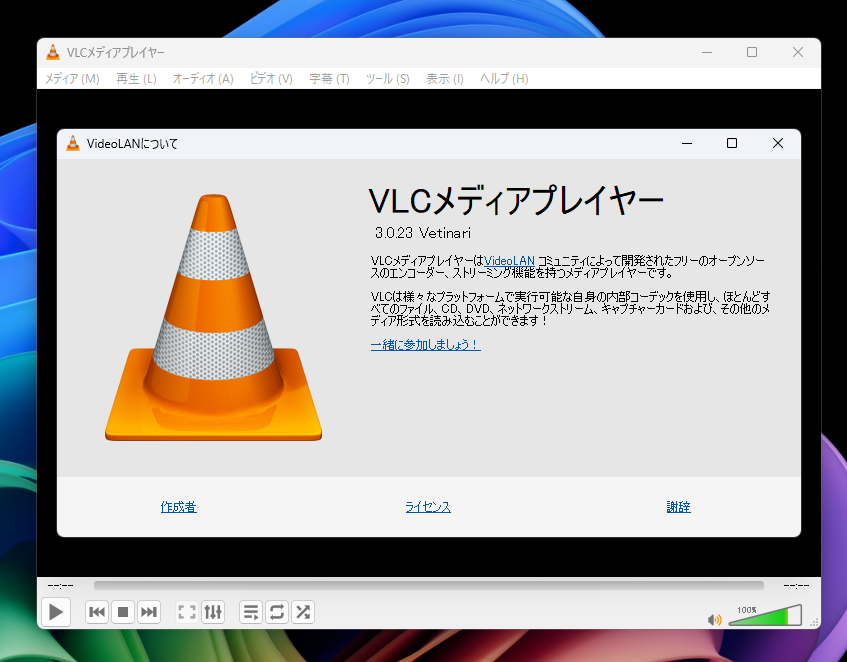This screenshot has height=662, width=847.
Task: Skip to the previous media item
Action: (96, 611)
